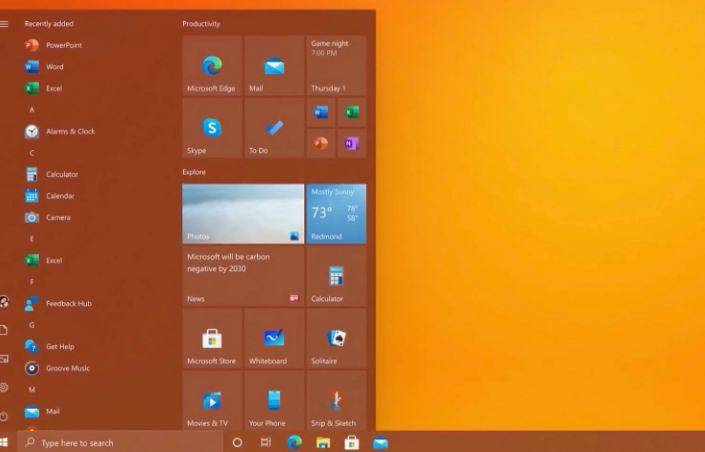Open Alarms & Clock app
Screen dimensions: 705x452
tap(60, 131)
